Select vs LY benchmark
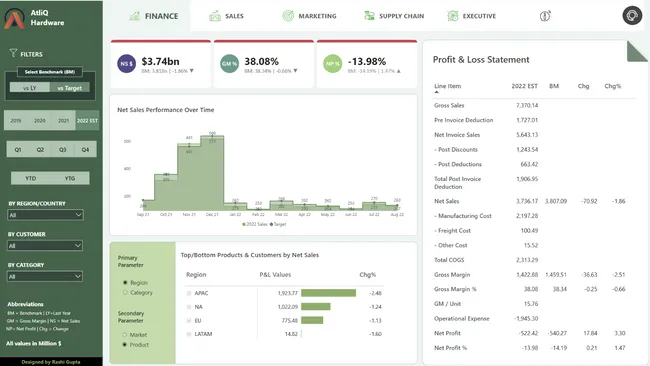Image resolution: width=650 pixels, height=366 pixels. (30, 88)
